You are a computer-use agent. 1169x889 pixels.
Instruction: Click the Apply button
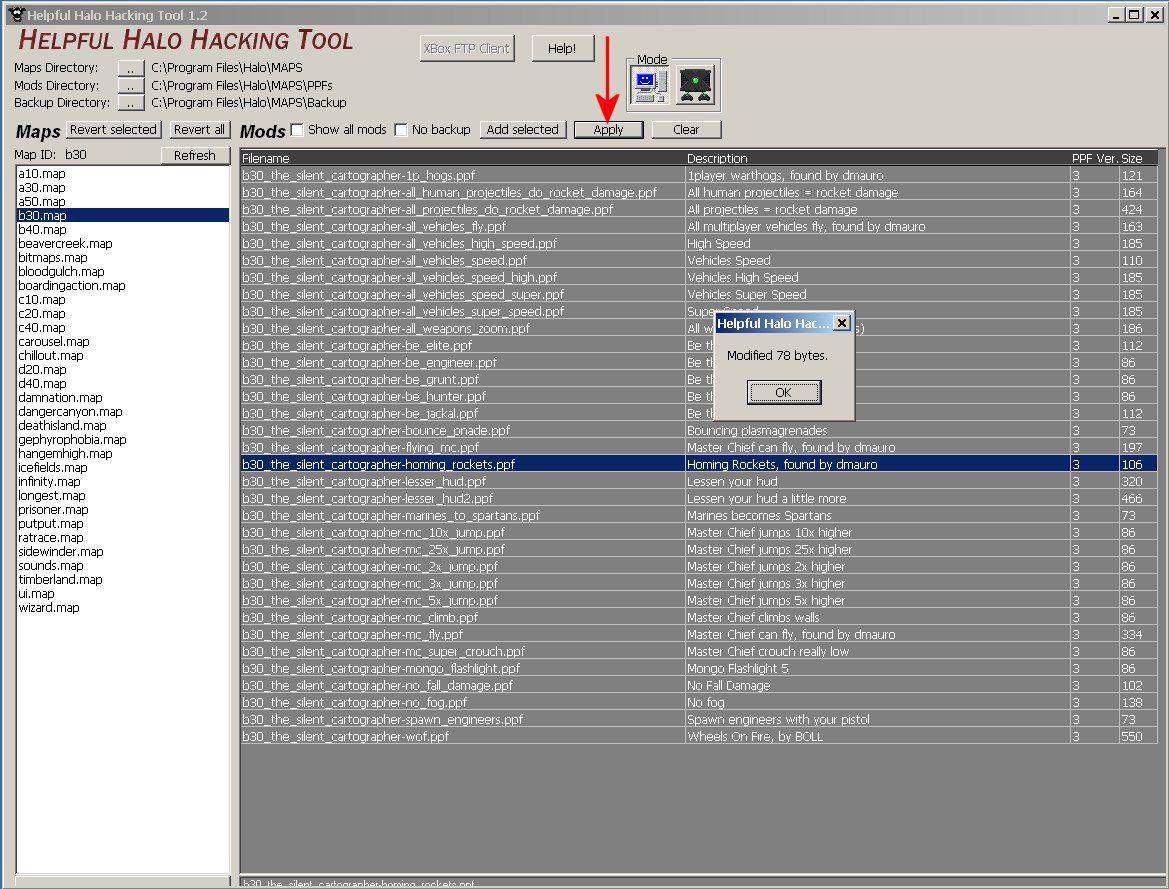(x=608, y=130)
